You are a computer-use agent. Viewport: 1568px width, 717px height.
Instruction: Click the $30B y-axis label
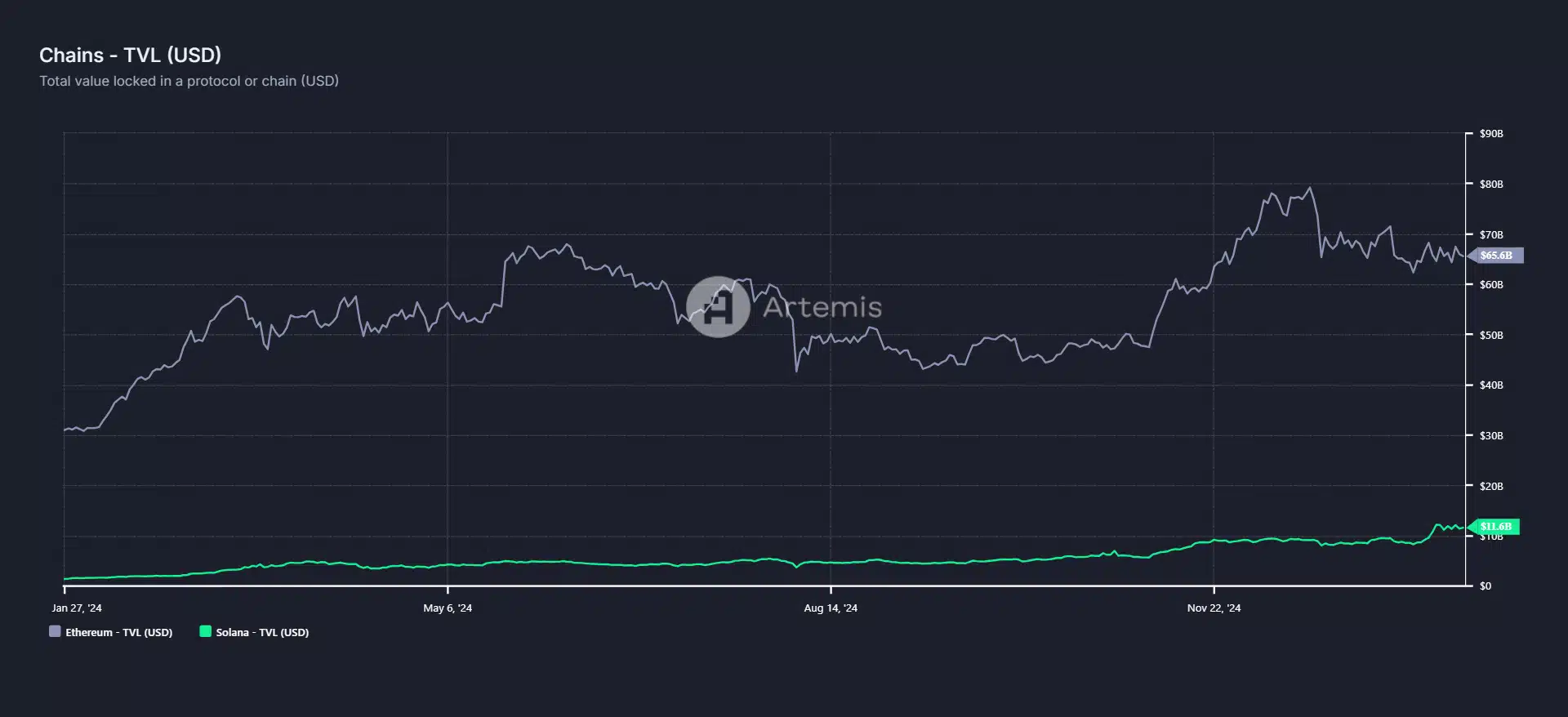[x=1491, y=435]
